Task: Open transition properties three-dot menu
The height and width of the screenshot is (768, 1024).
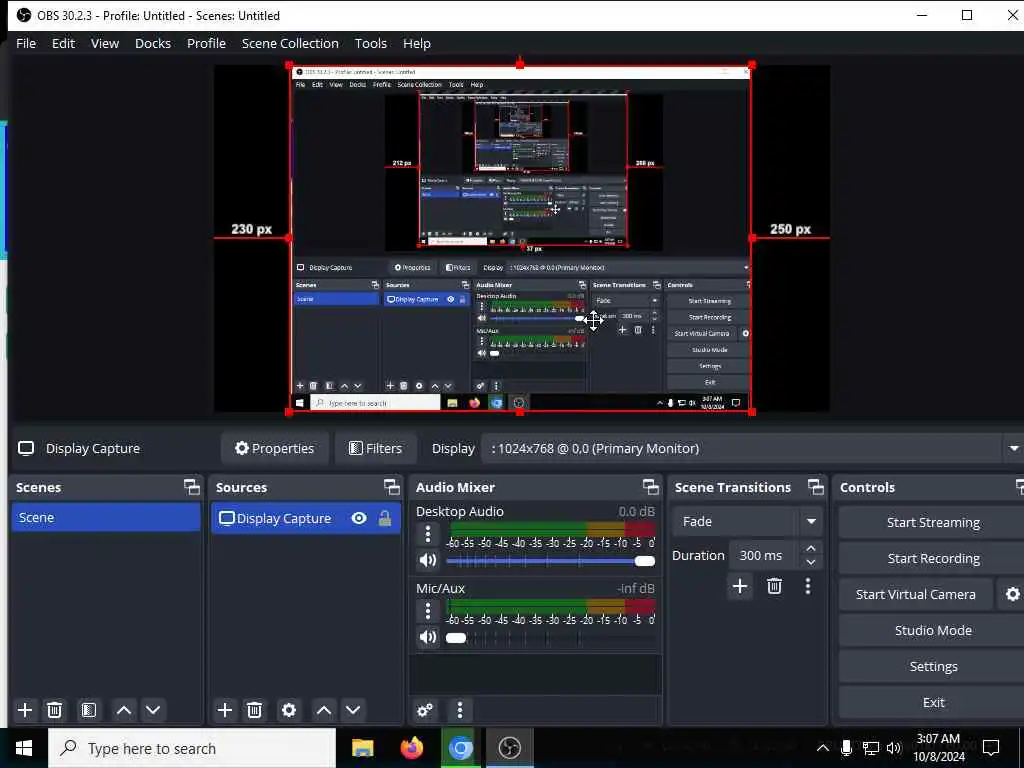Action: coord(808,586)
